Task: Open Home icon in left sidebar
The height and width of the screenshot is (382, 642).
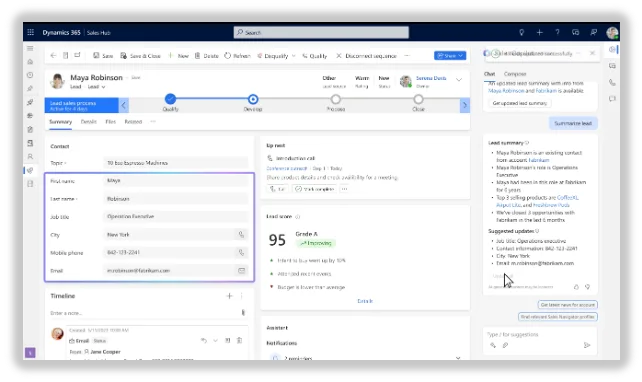Action: (30, 62)
